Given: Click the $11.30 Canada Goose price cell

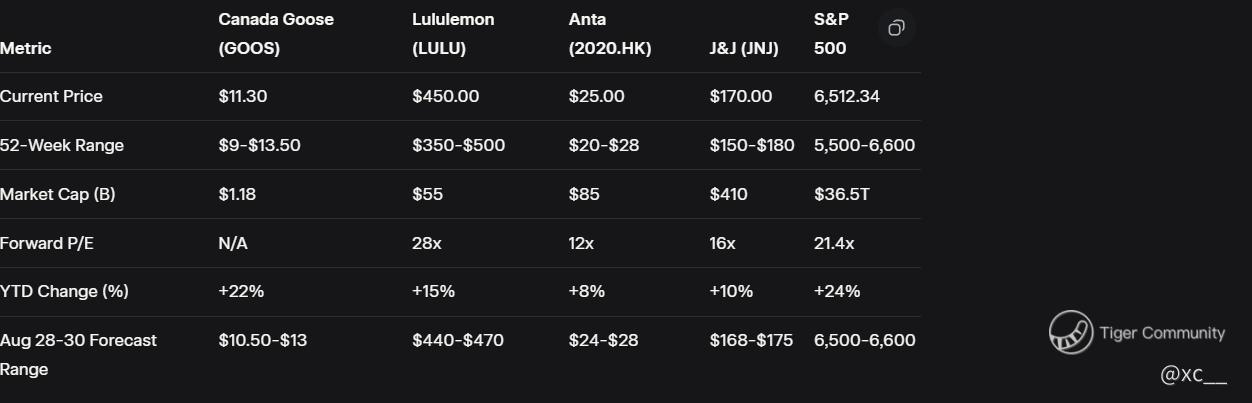Looking at the screenshot, I should tap(242, 96).
